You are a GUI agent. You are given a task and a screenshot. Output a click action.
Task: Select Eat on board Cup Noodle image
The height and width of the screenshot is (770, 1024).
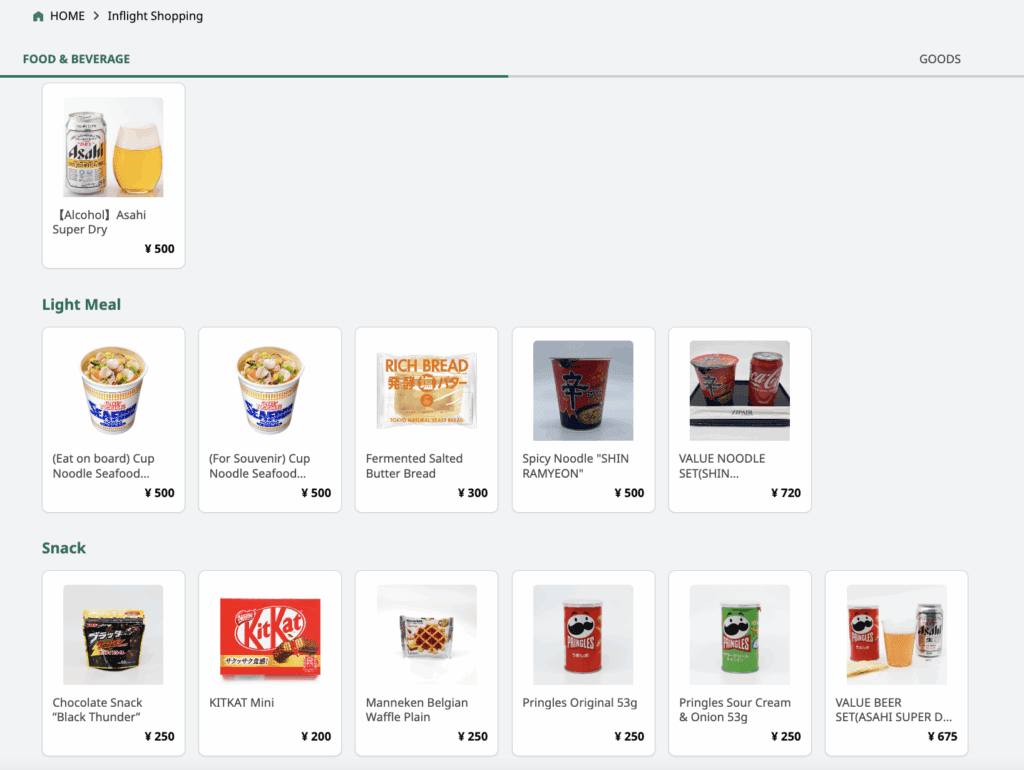click(x=113, y=390)
